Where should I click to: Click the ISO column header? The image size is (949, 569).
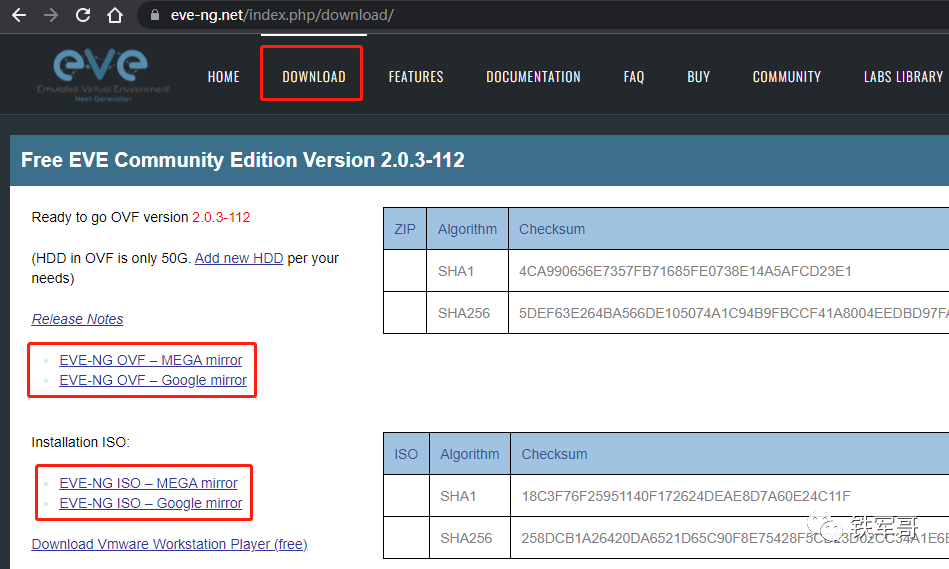(x=406, y=455)
